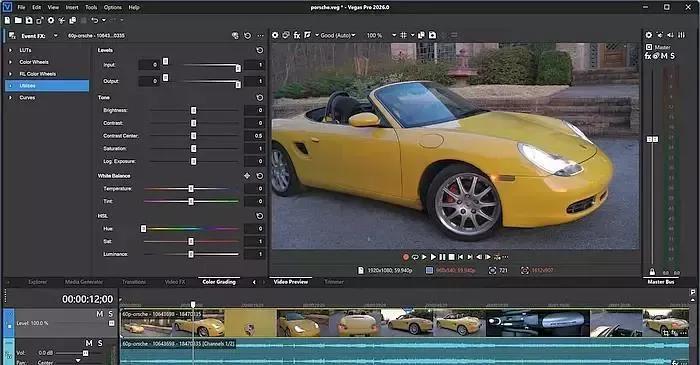Expand the RL Color Wheels category
This screenshot has height=365, width=700.
click(10, 74)
